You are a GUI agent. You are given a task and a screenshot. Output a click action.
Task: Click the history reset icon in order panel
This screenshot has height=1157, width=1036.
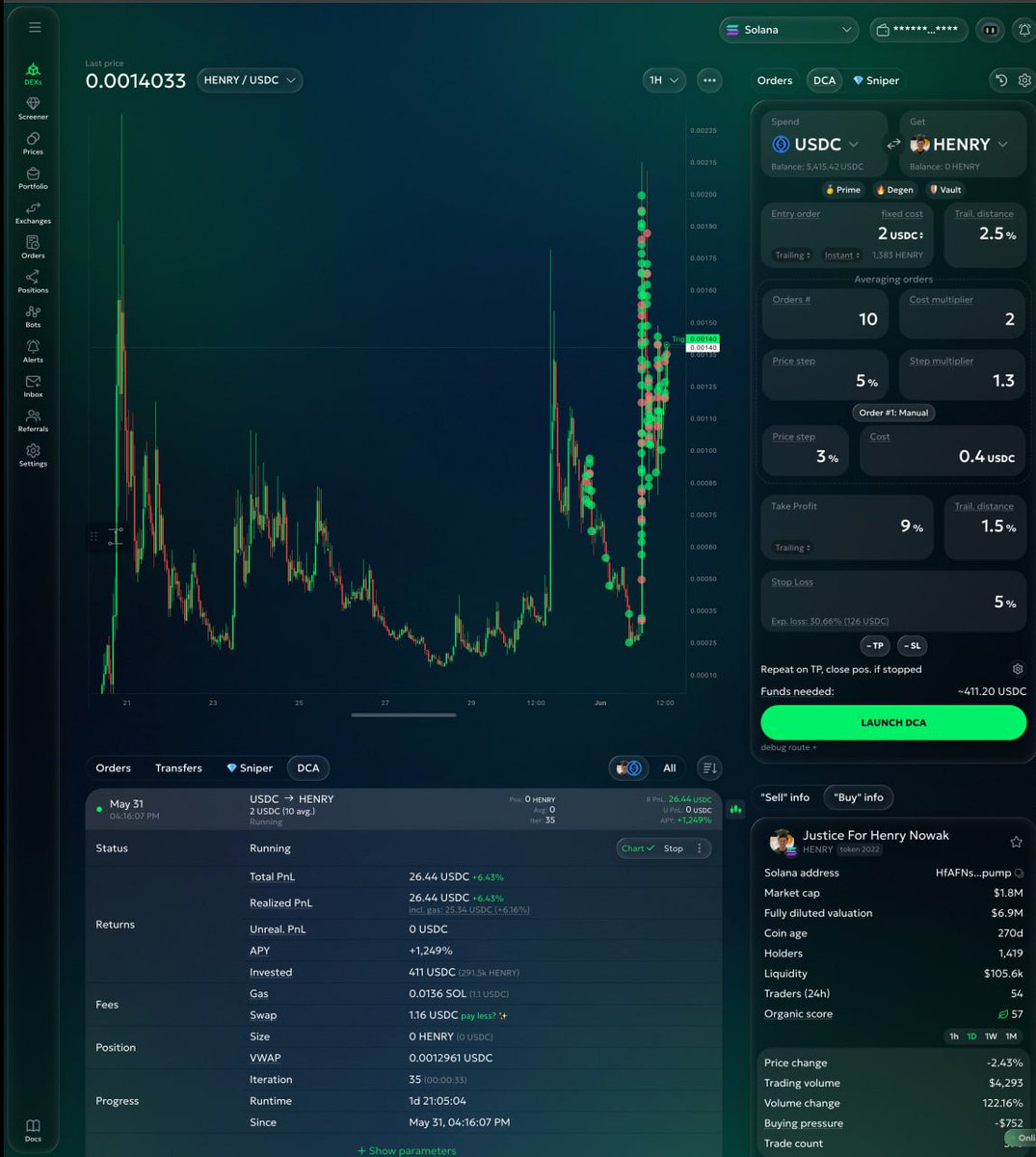(x=1001, y=80)
